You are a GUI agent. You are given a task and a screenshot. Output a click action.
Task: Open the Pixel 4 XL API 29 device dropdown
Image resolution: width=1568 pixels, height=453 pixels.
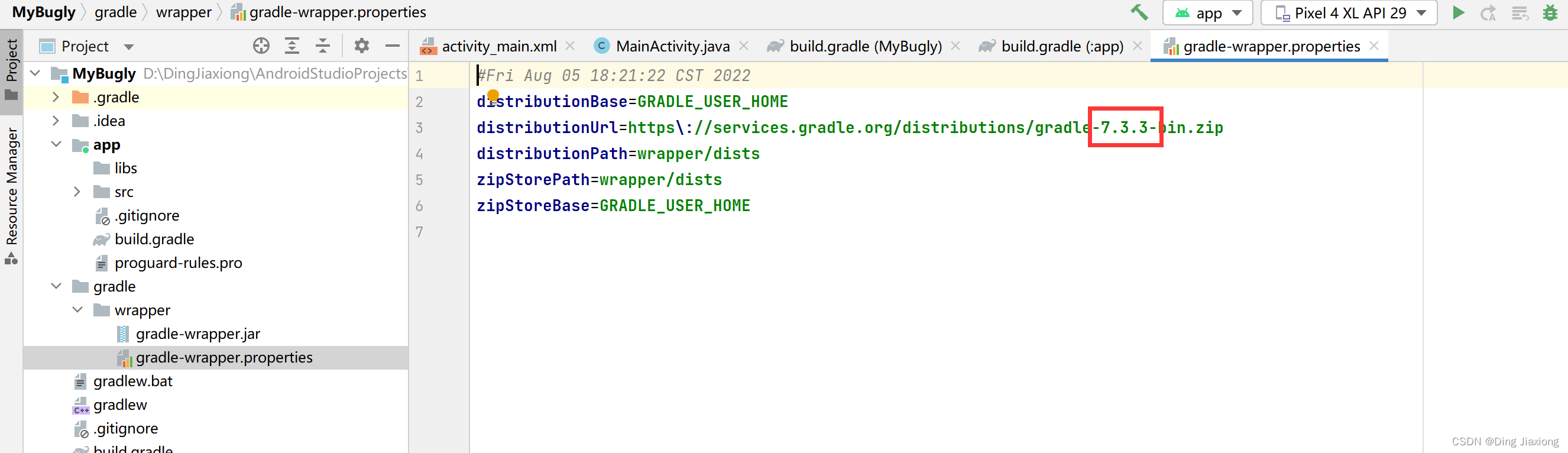click(x=1349, y=13)
